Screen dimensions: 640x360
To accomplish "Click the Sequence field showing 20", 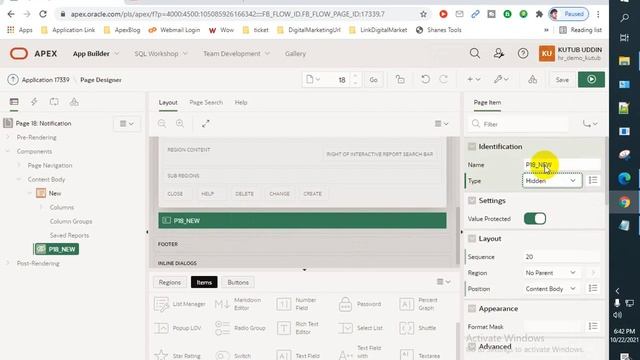I will point(562,257).
